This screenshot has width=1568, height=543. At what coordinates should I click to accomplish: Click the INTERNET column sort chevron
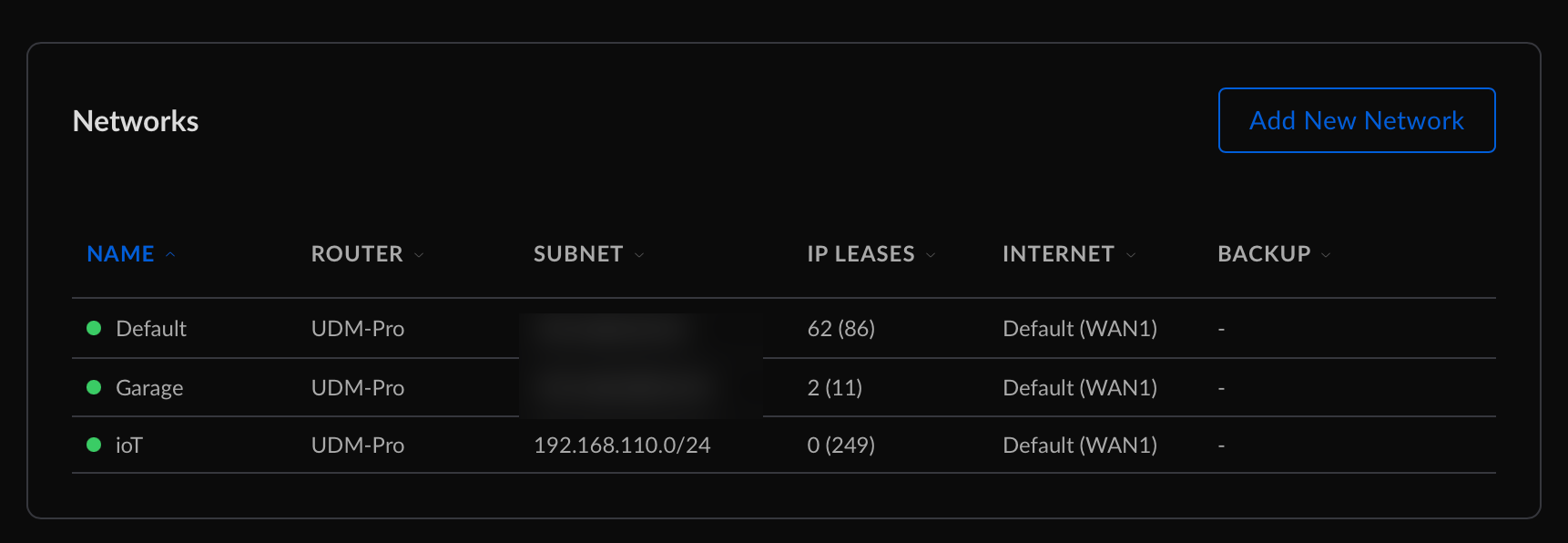point(1131,255)
